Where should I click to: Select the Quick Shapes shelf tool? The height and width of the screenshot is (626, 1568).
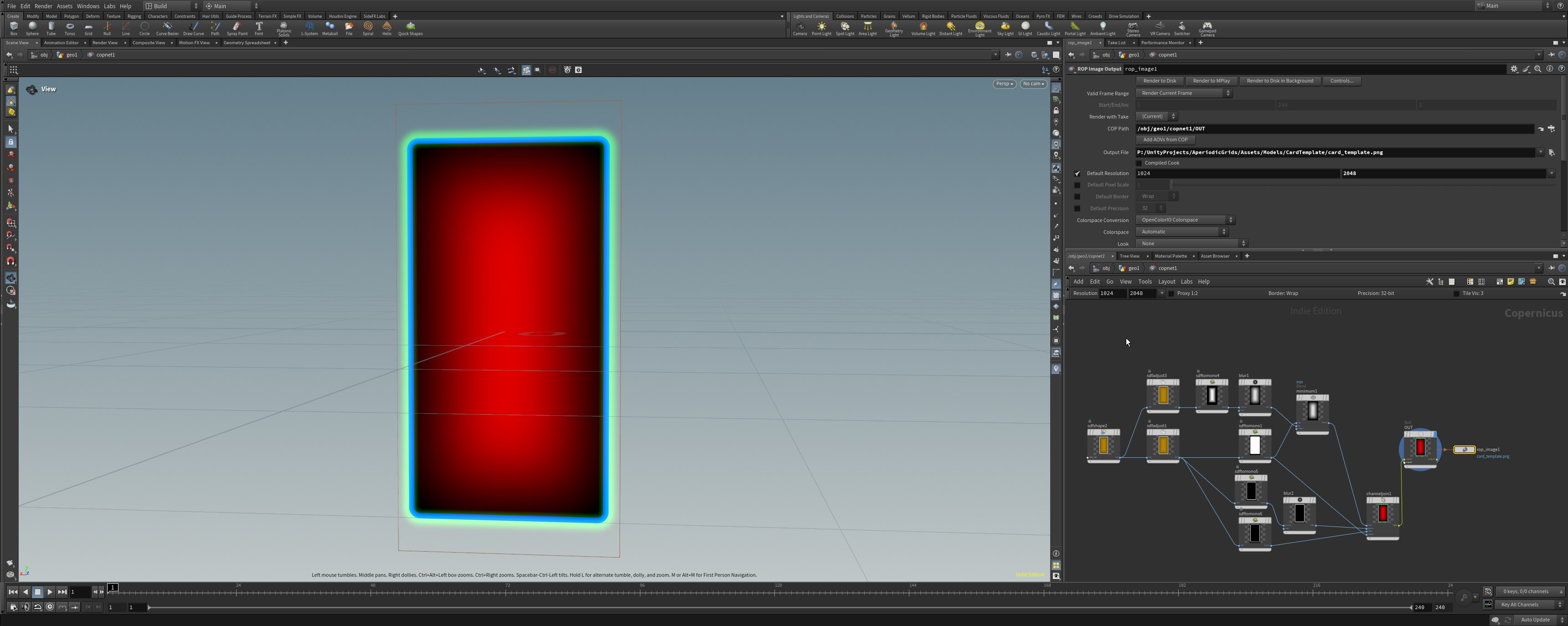(410, 28)
